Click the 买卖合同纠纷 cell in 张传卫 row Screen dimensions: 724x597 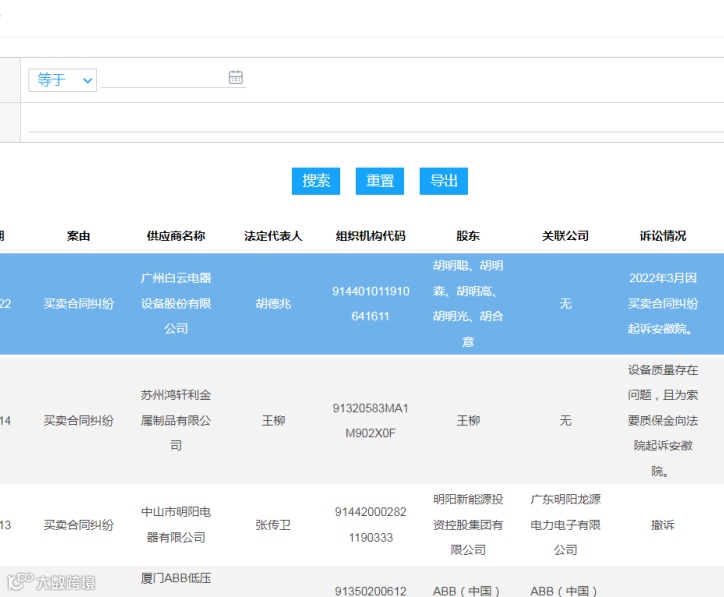click(x=78, y=525)
